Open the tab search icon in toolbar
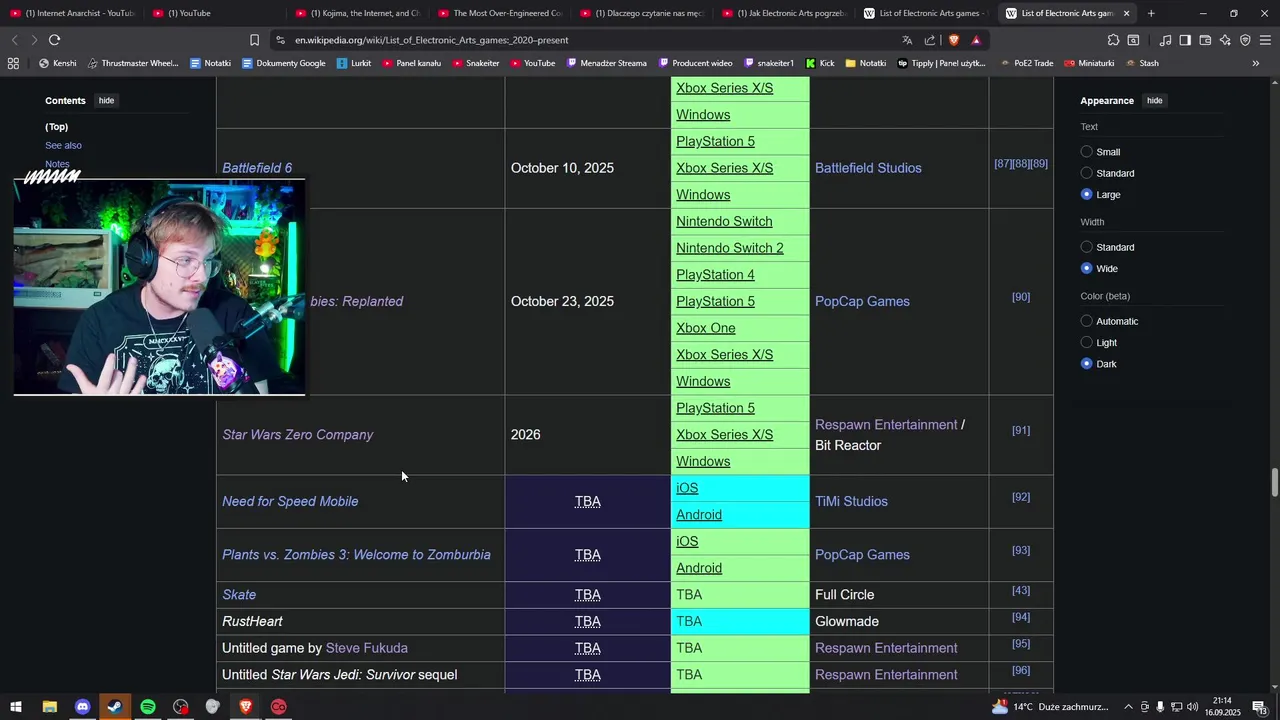Image resolution: width=1280 pixels, height=720 pixels. pyautogui.click(x=1133, y=40)
